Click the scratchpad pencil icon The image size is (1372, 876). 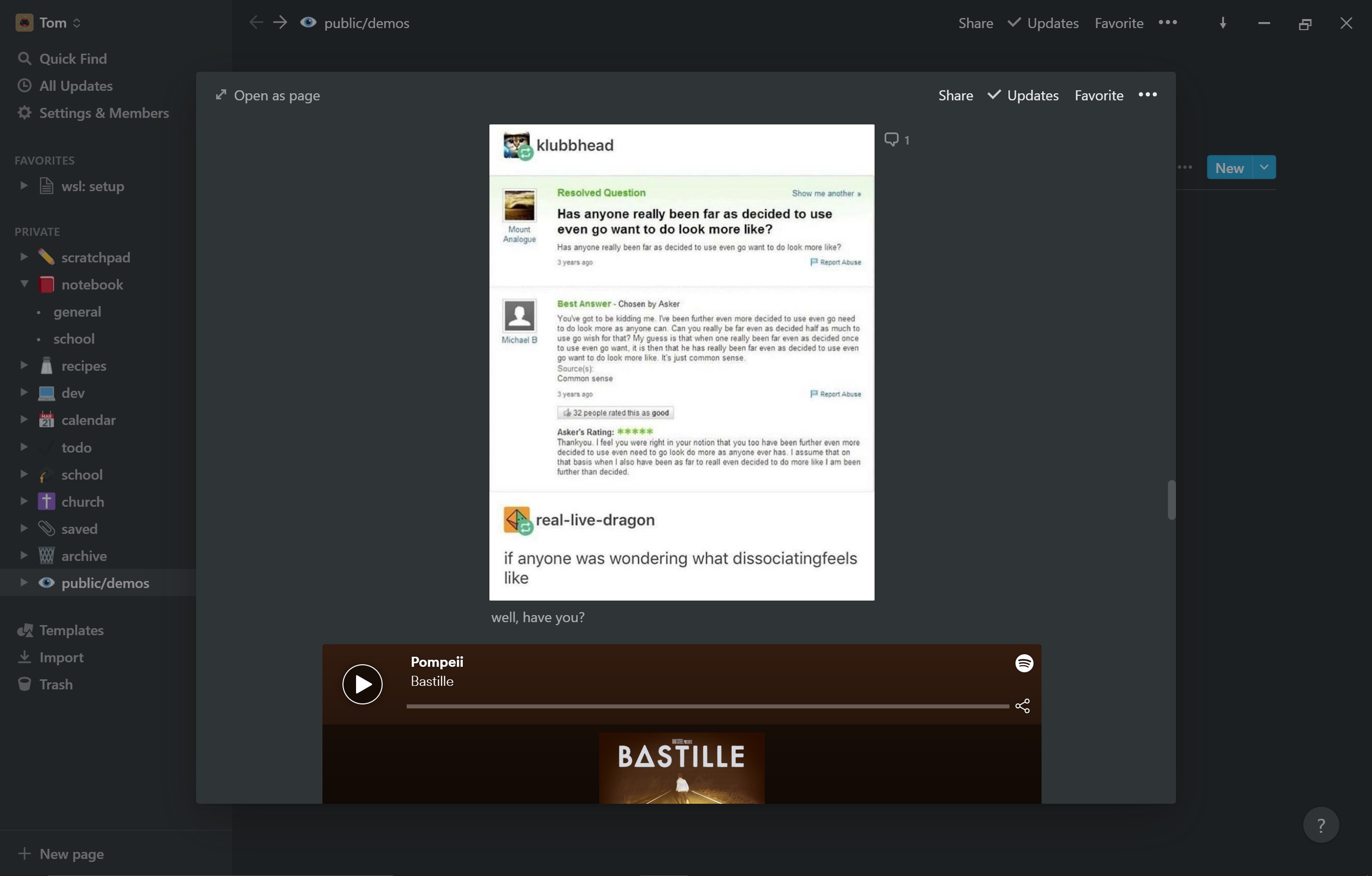(46, 257)
